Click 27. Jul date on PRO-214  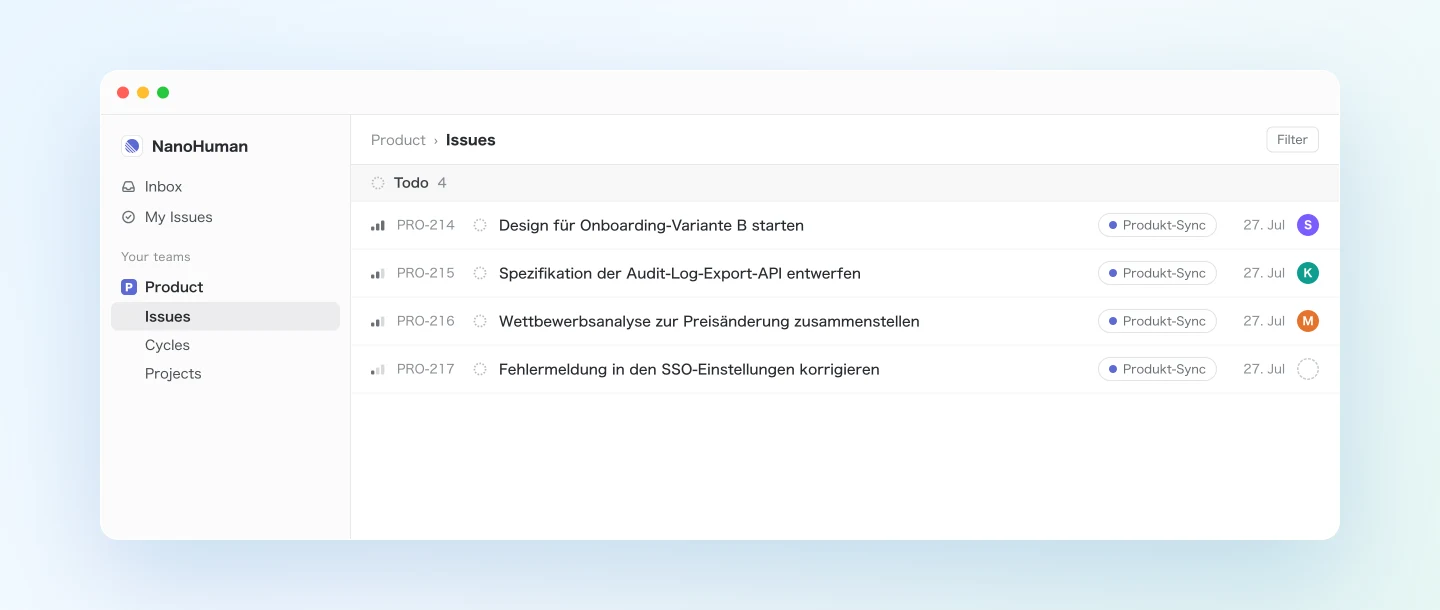pos(1264,225)
